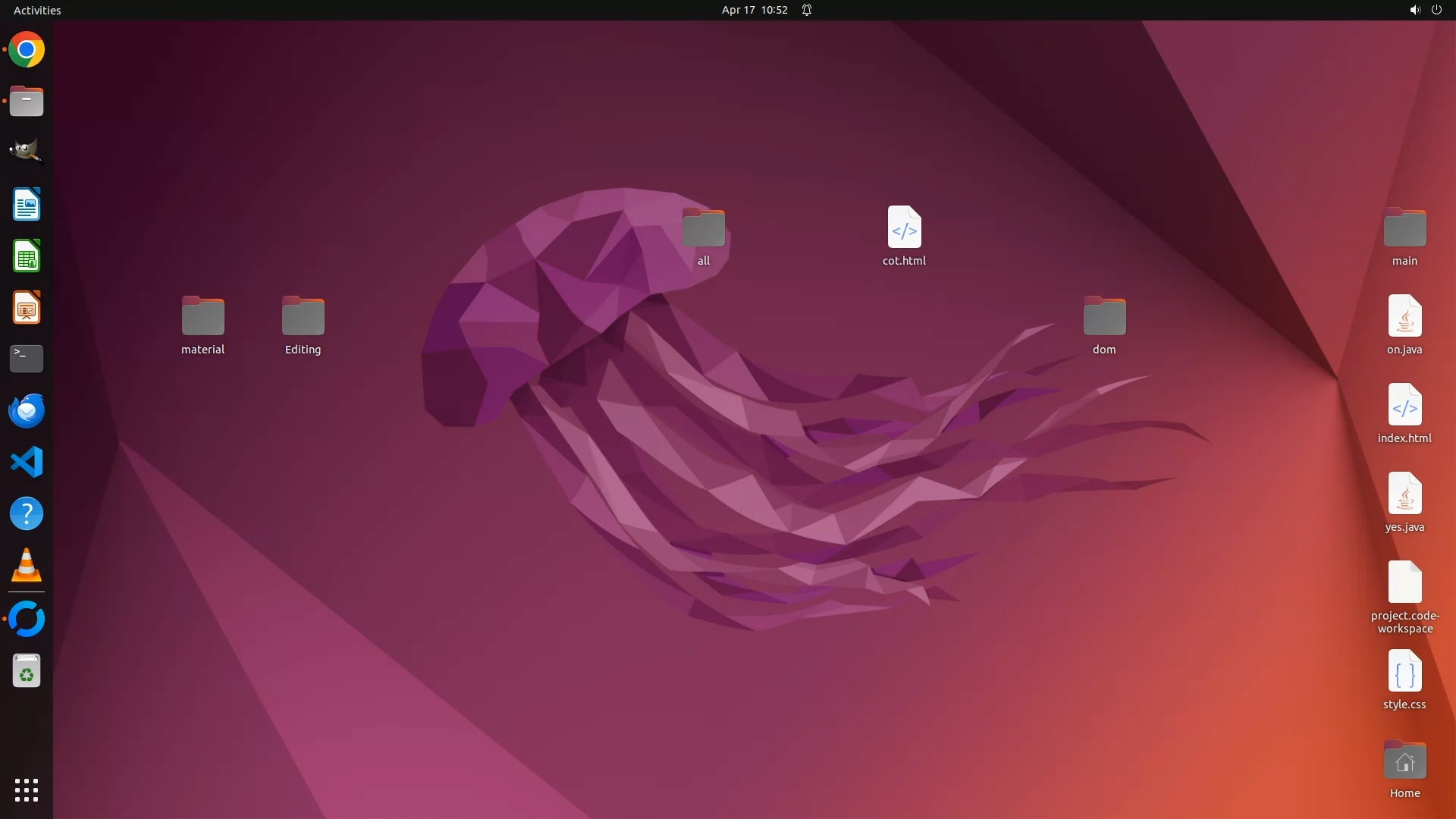Launch the Files manager in dock
The image size is (1456, 819).
point(27,101)
